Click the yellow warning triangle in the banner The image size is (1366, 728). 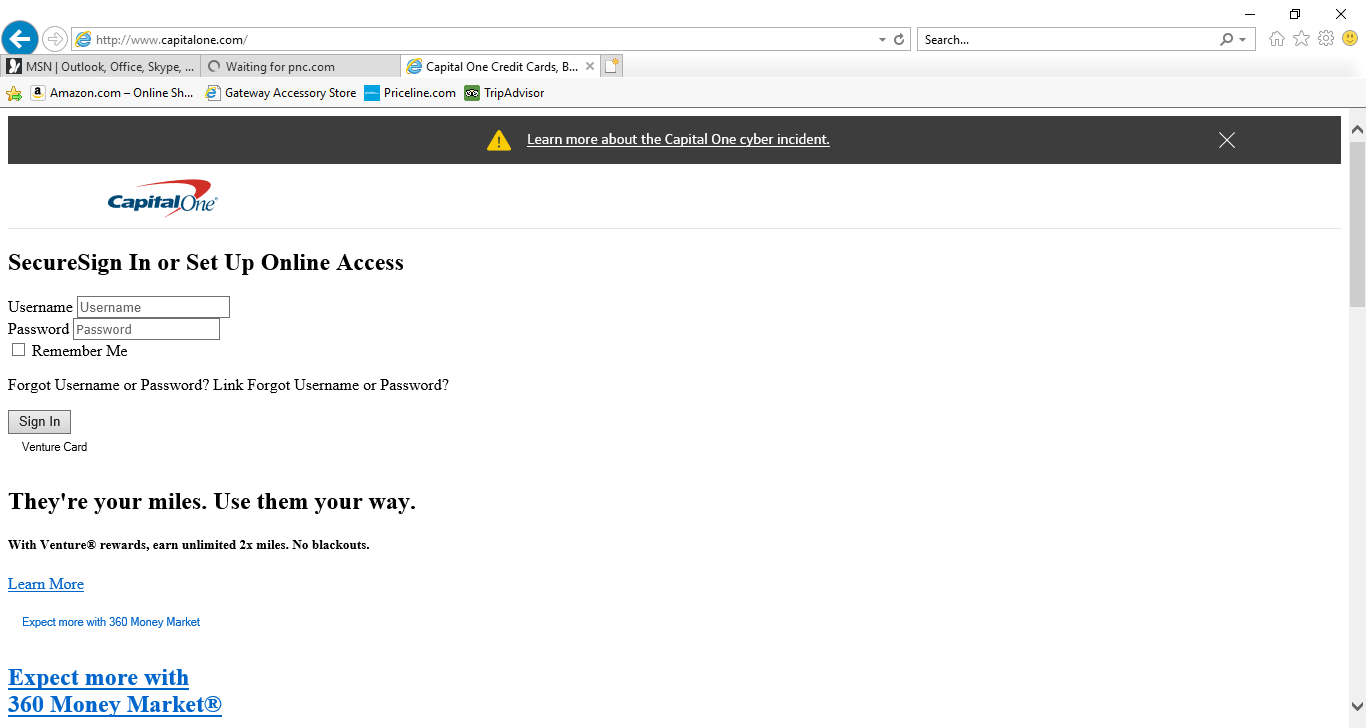point(499,140)
